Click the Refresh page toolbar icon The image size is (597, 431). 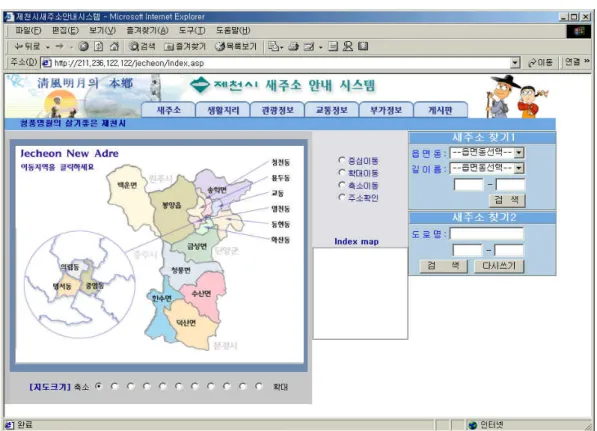click(x=99, y=46)
